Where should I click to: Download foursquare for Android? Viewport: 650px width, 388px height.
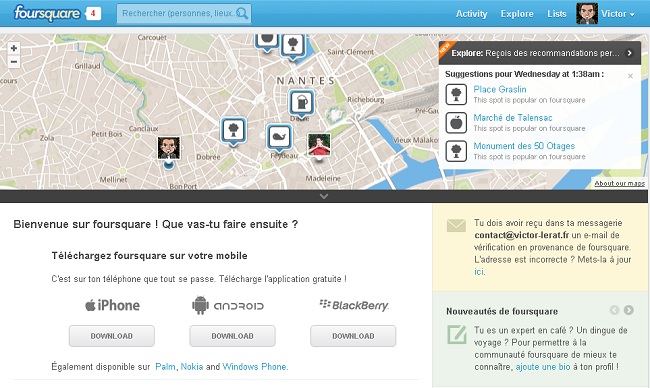click(232, 336)
